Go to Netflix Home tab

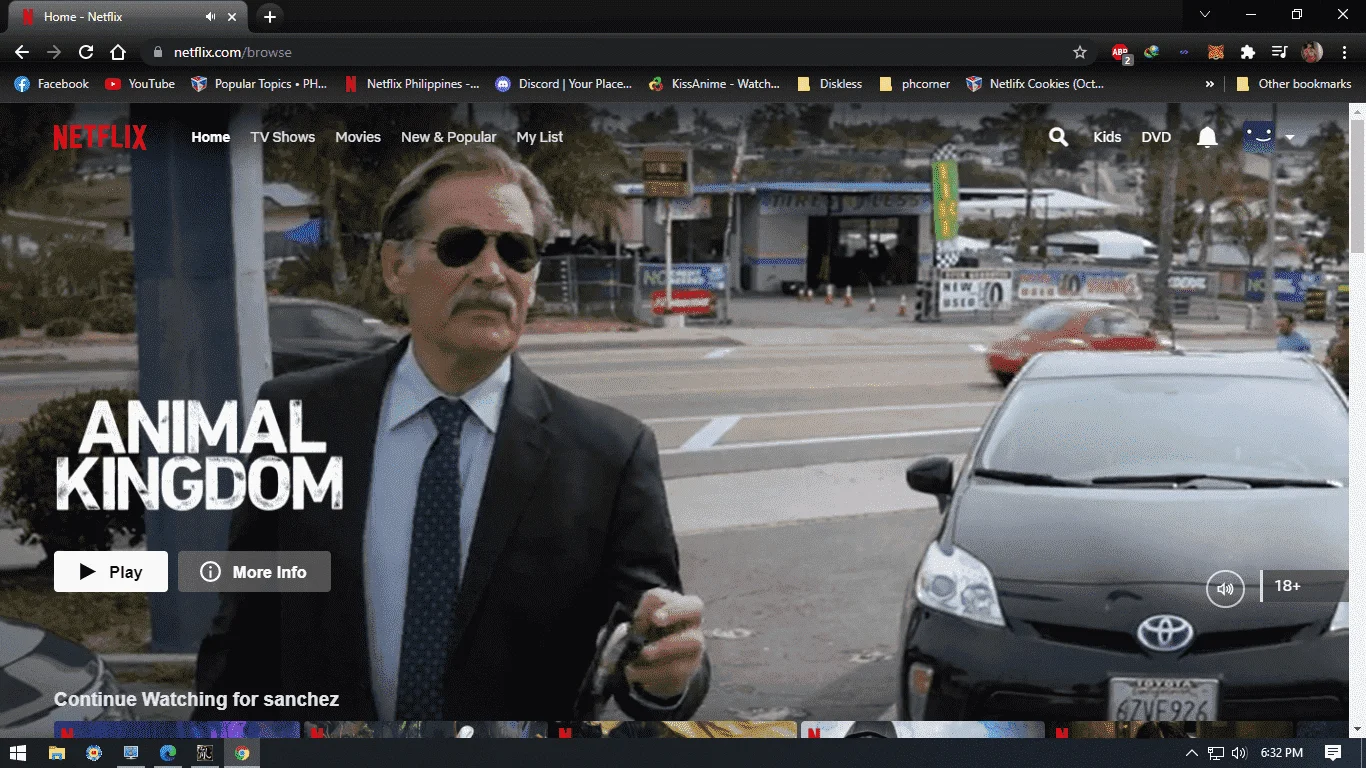tap(211, 137)
